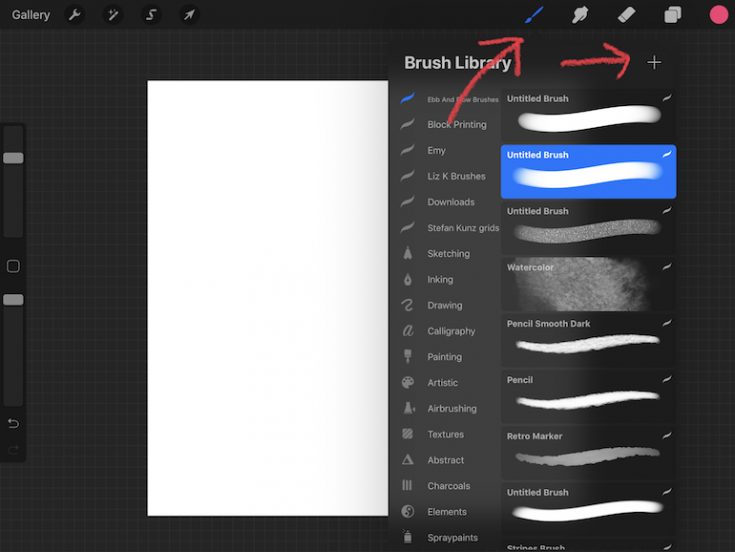
Task: Open the Adjustments magic wand menu
Action: [112, 15]
